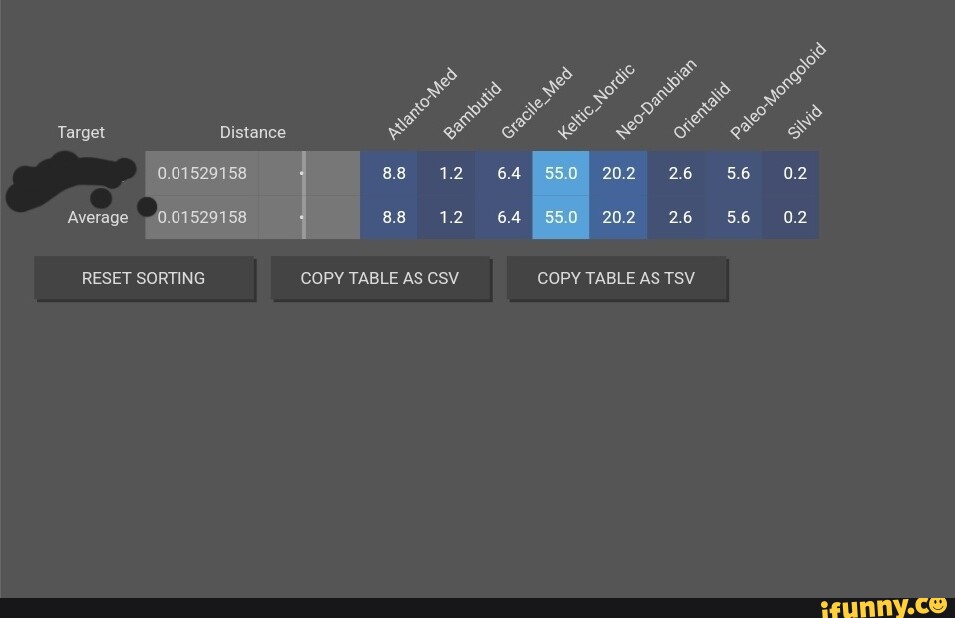Open the ifunny.co watermark logo
Screen dimensions: 955x618
point(883,606)
